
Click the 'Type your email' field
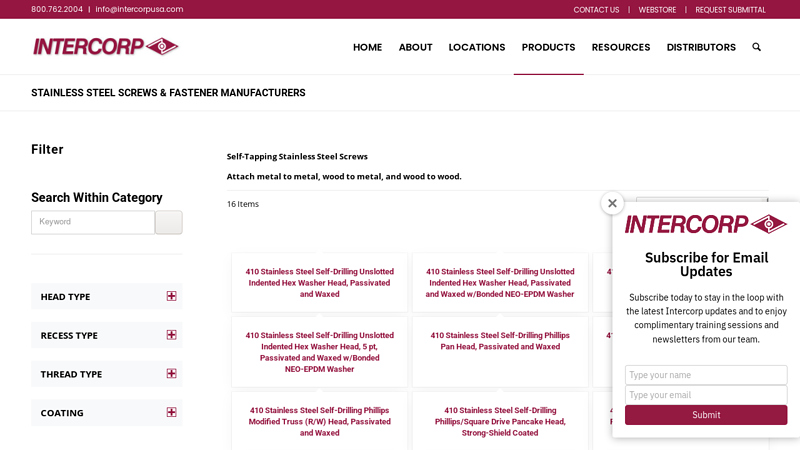click(x=705, y=395)
